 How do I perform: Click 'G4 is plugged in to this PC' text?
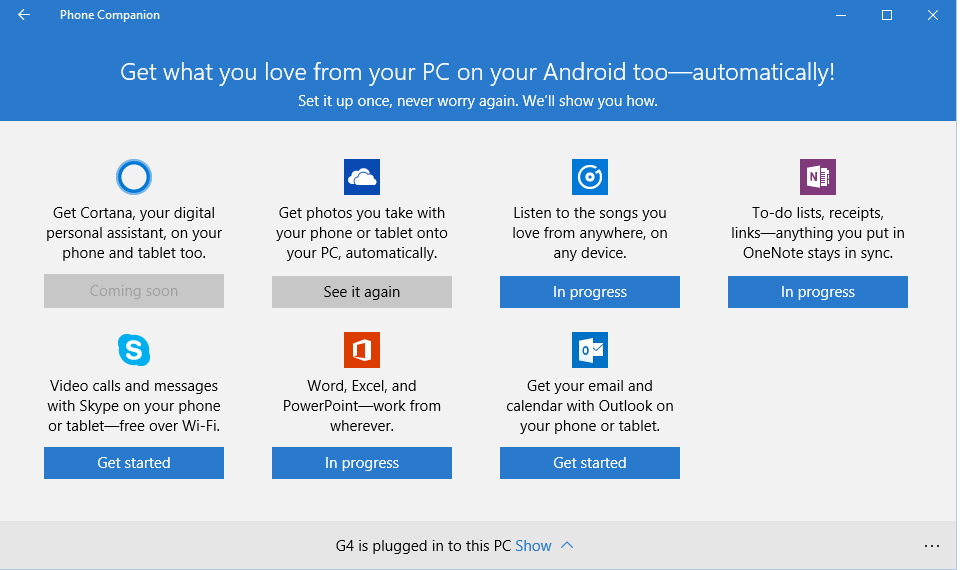click(x=423, y=546)
